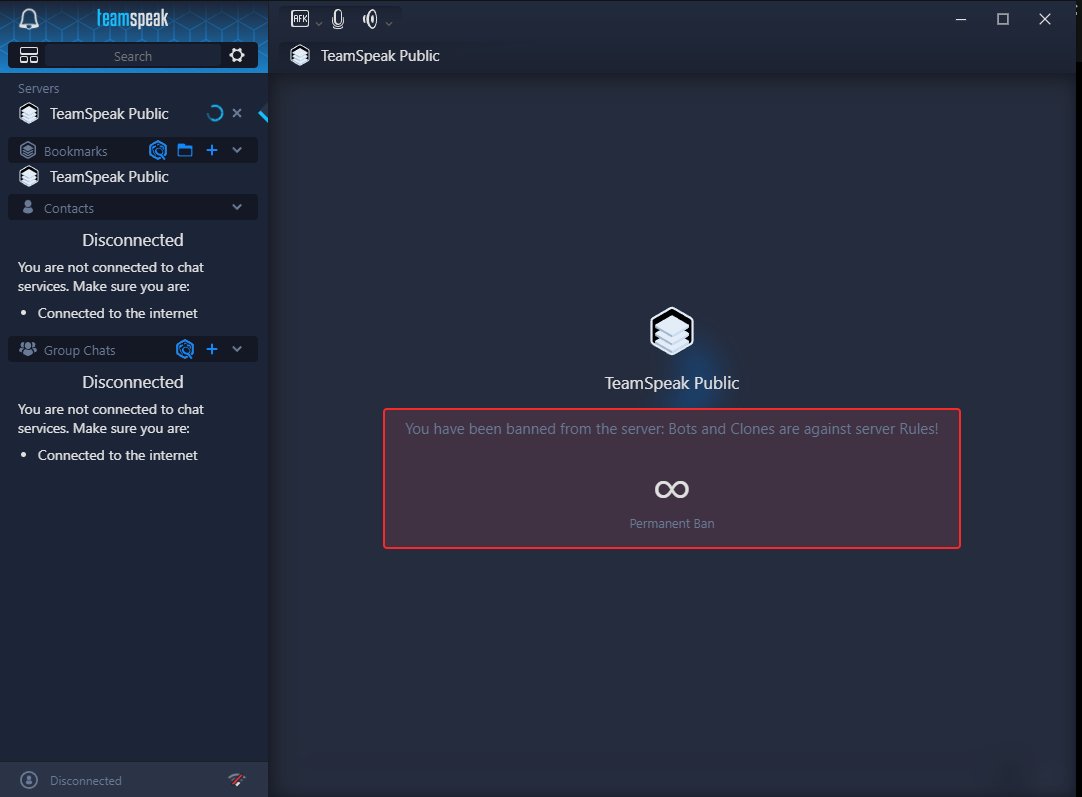Click the Disconnected heading under Contacts
Image resolution: width=1082 pixels, height=797 pixels.
pos(132,240)
